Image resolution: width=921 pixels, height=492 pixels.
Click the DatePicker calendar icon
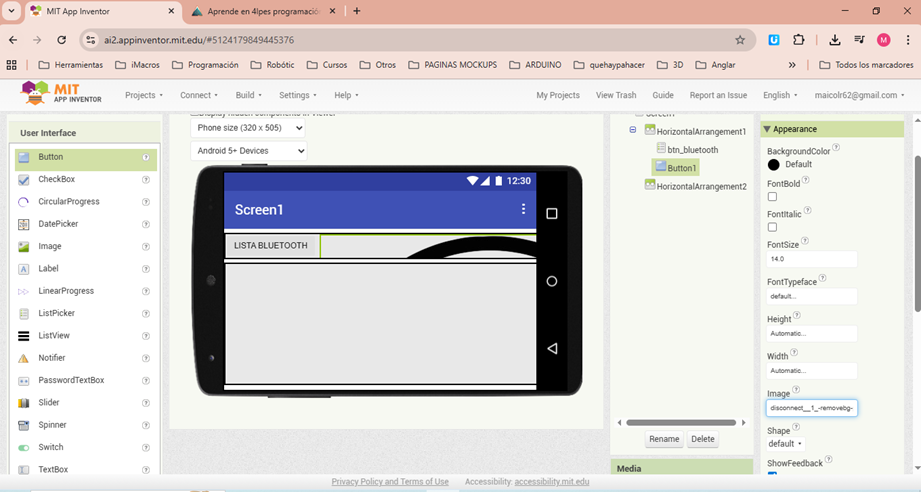[24, 224]
